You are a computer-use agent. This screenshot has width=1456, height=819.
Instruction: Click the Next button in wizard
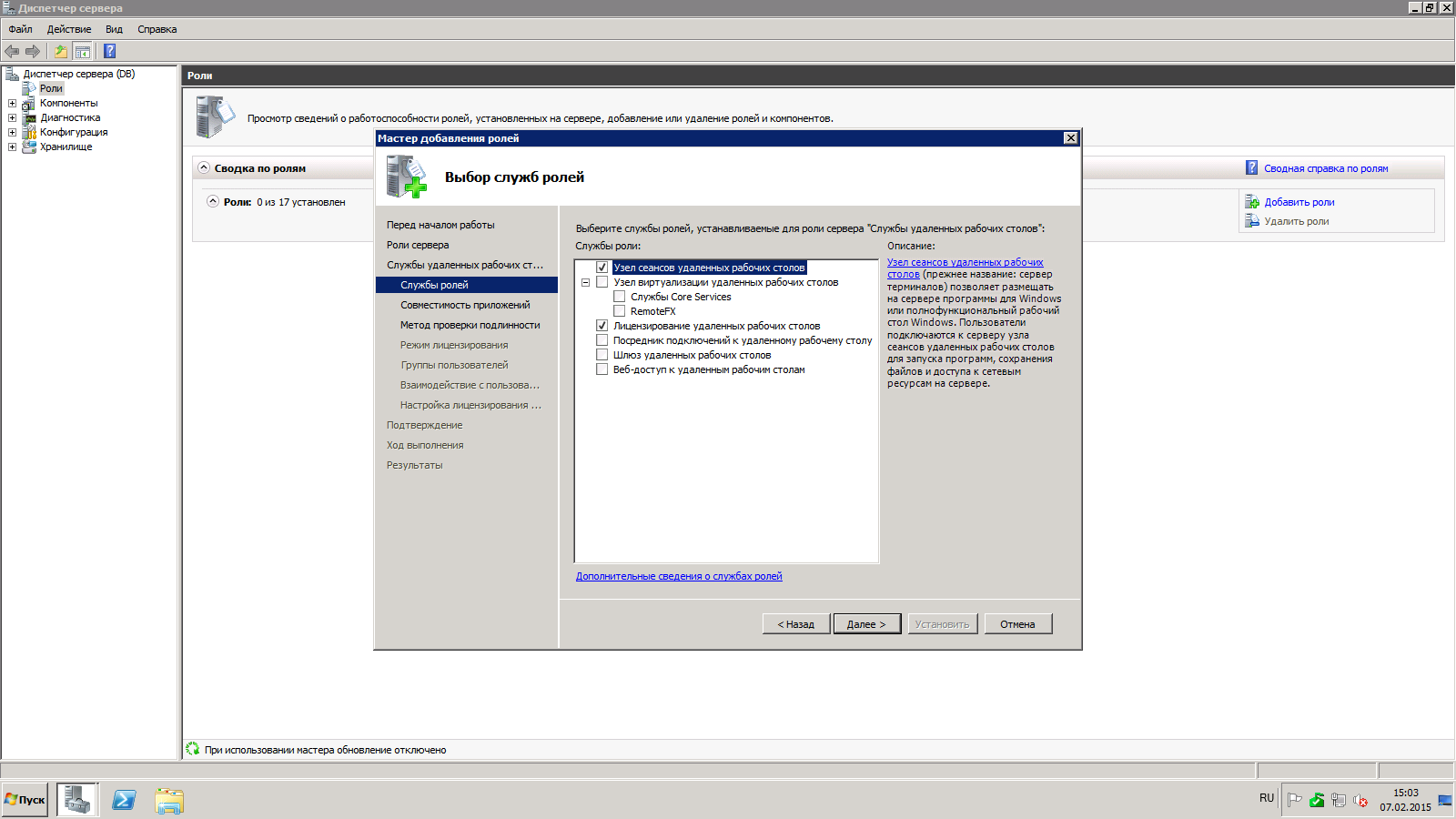tap(866, 624)
